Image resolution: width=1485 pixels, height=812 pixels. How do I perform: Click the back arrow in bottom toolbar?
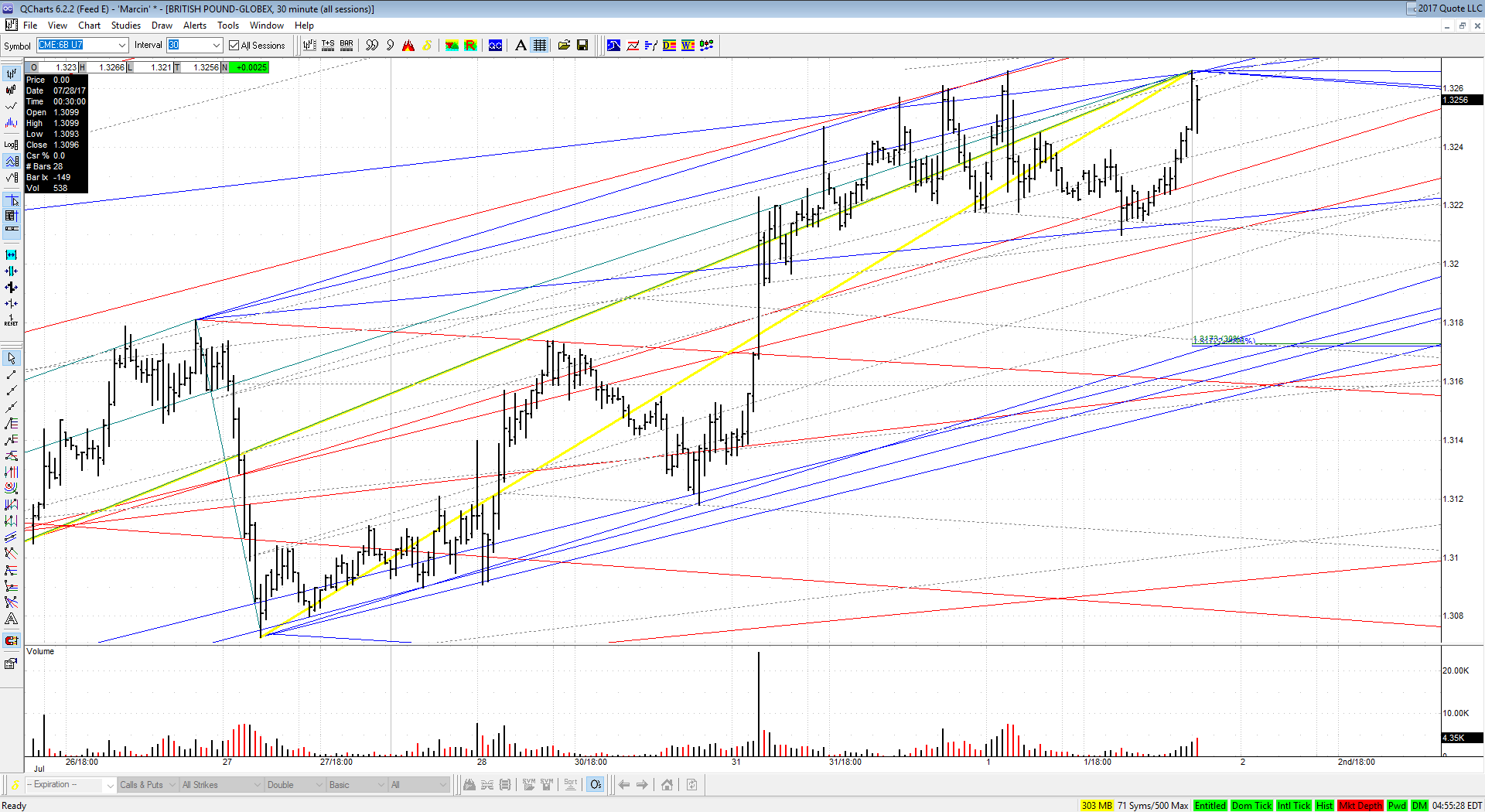point(624,784)
